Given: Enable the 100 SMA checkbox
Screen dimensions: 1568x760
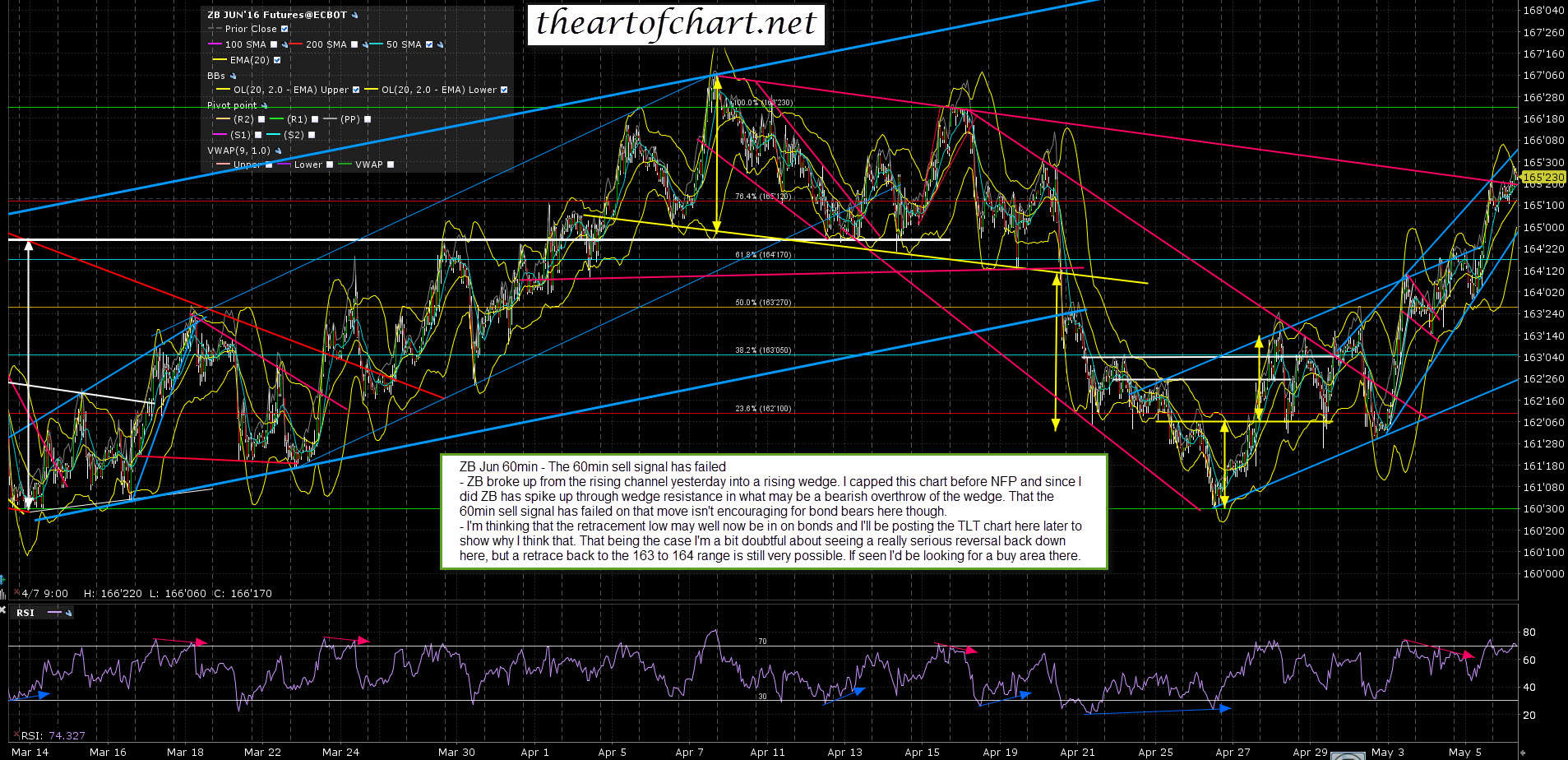Looking at the screenshot, I should (274, 44).
